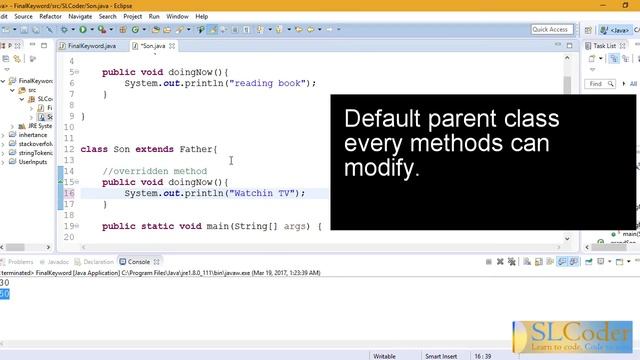Click the Save icon in toolbar

pos(24,29)
